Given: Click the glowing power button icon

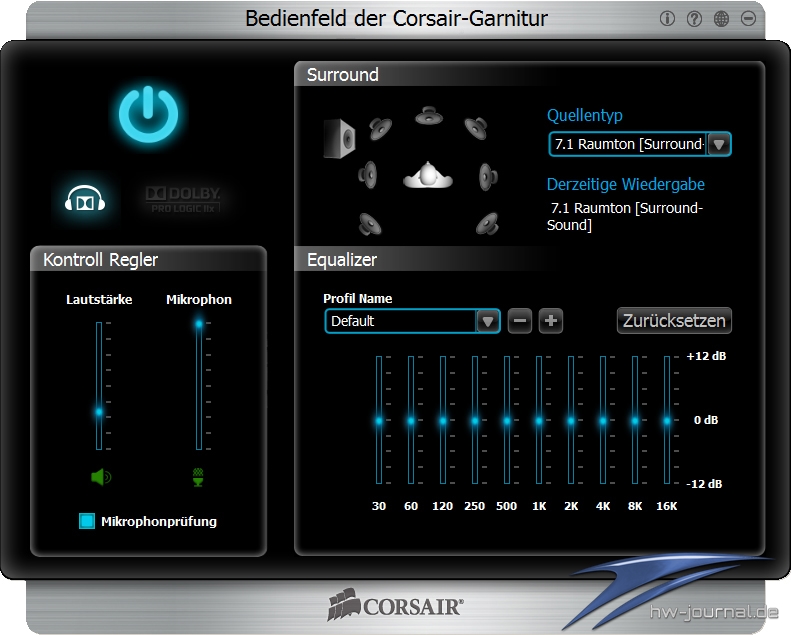Looking at the screenshot, I should (148, 114).
